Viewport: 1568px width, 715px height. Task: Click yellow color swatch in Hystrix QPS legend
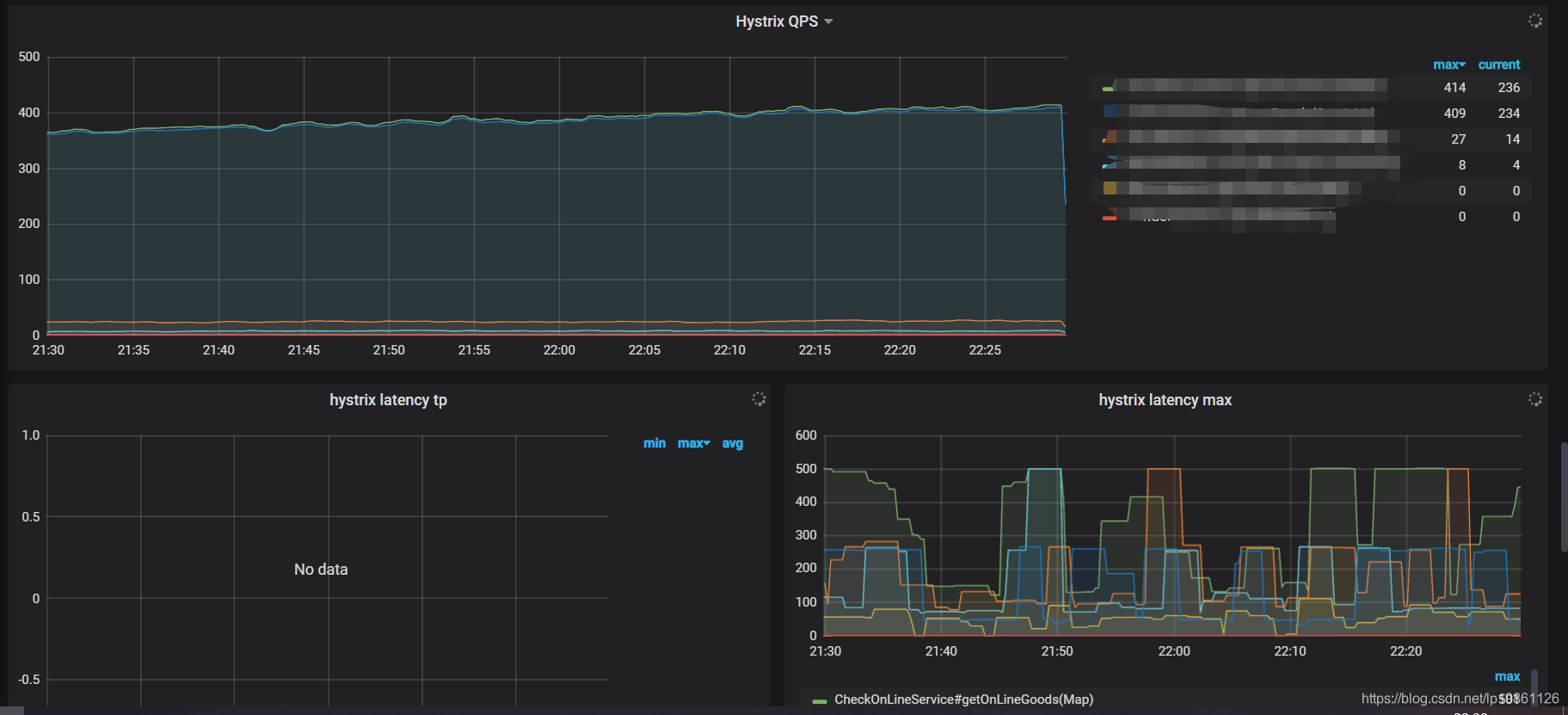pyautogui.click(x=1110, y=188)
